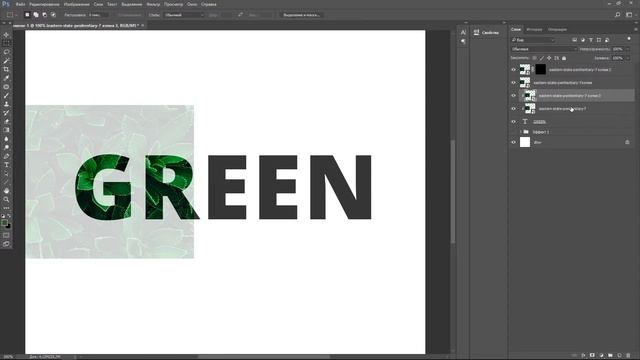
Task: Open the Файл menu
Action: click(x=20, y=4)
